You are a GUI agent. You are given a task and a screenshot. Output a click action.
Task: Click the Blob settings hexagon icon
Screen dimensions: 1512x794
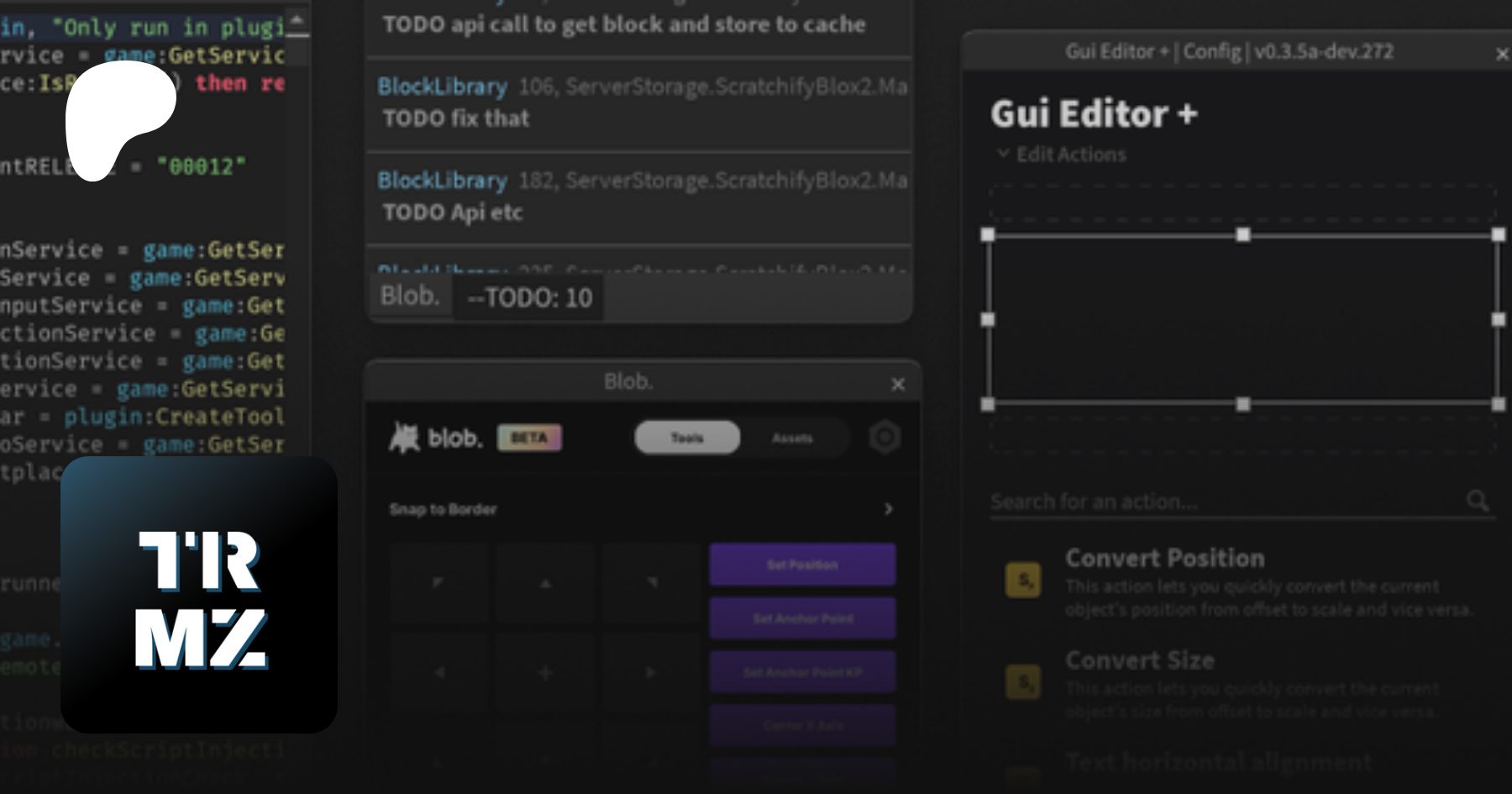[x=885, y=437]
